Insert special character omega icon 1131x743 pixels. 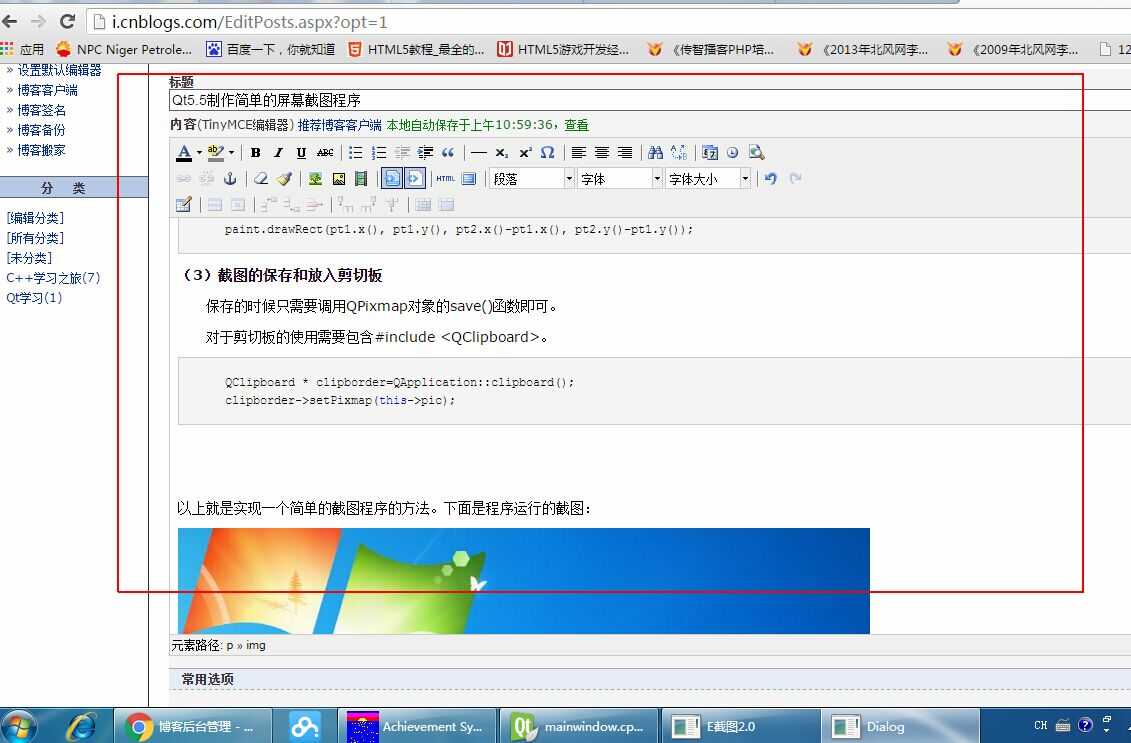(547, 152)
